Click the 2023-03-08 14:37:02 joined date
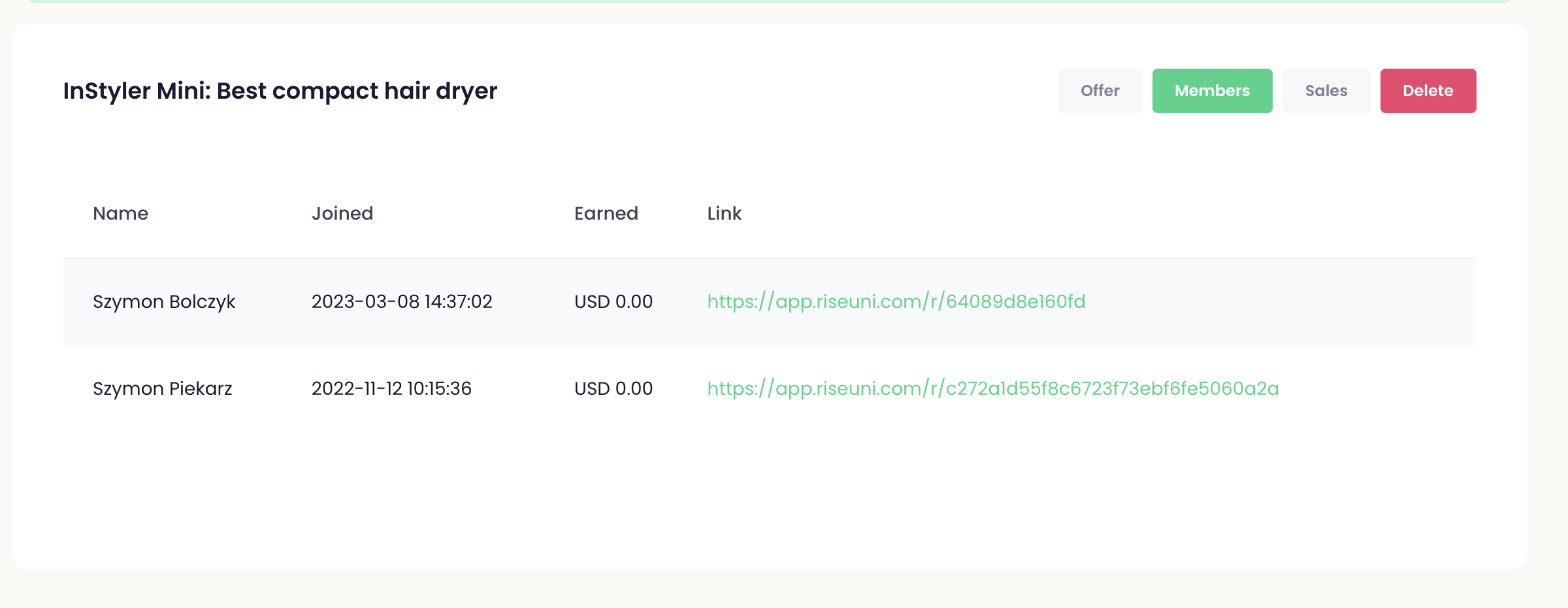1568x608 pixels. click(x=402, y=301)
